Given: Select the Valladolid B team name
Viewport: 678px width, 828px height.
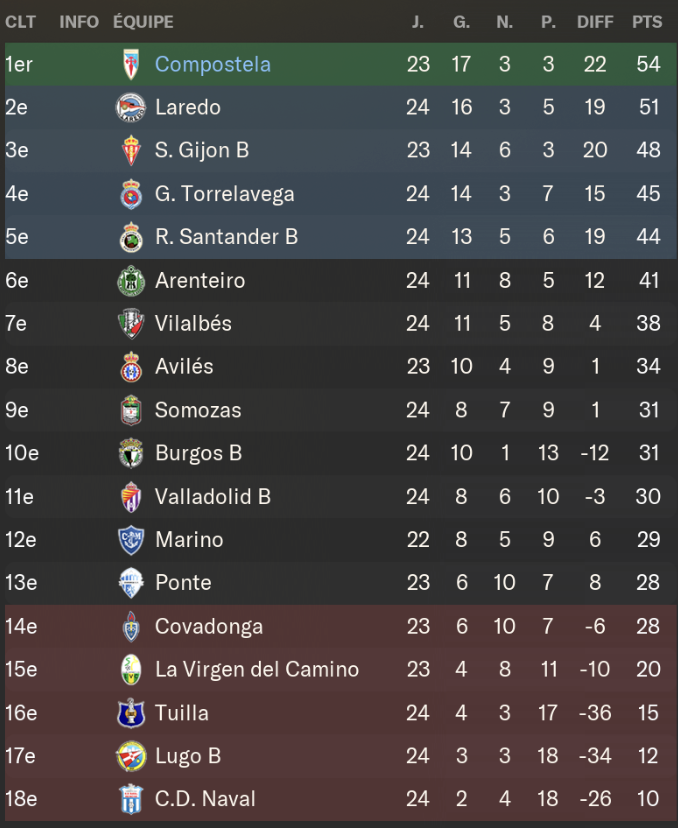Looking at the screenshot, I should pos(213,496).
